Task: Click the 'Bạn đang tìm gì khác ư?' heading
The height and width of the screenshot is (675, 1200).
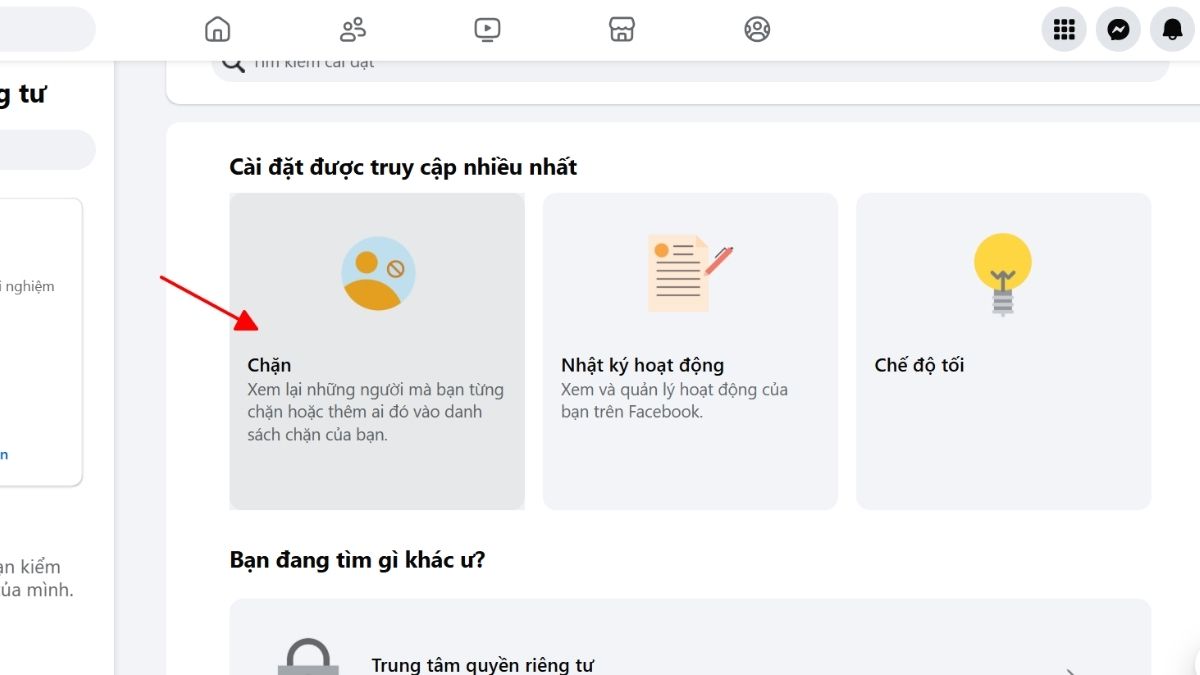Action: [x=357, y=560]
